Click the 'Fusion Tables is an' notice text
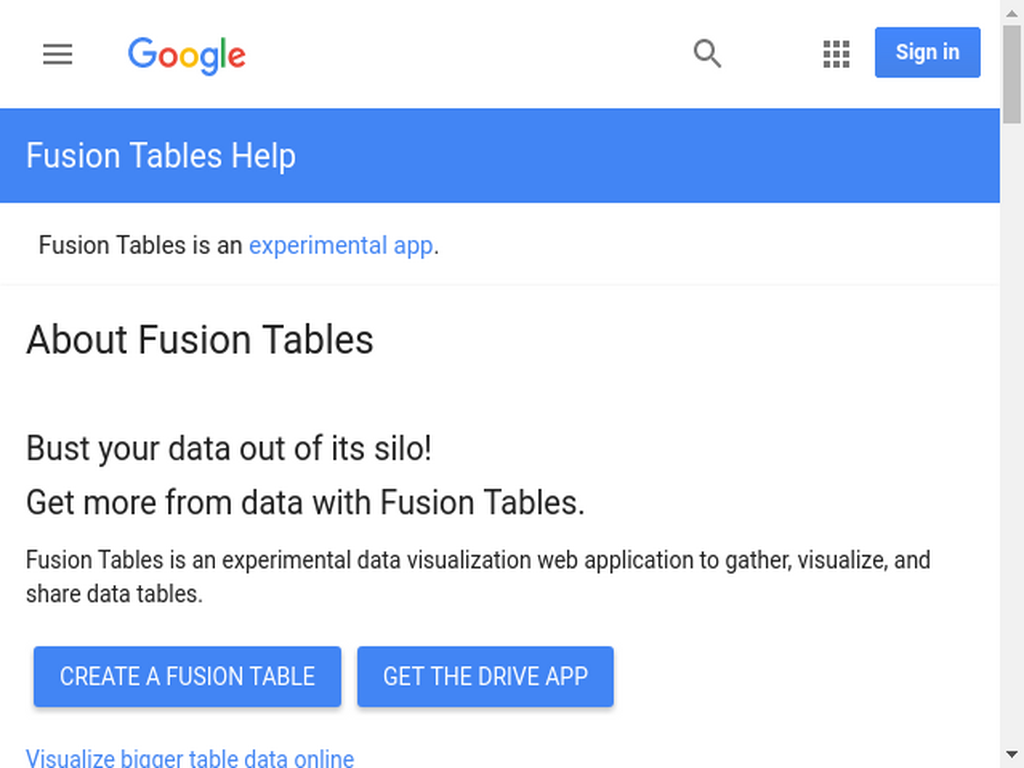Viewport: 1024px width, 768px height. [140, 246]
